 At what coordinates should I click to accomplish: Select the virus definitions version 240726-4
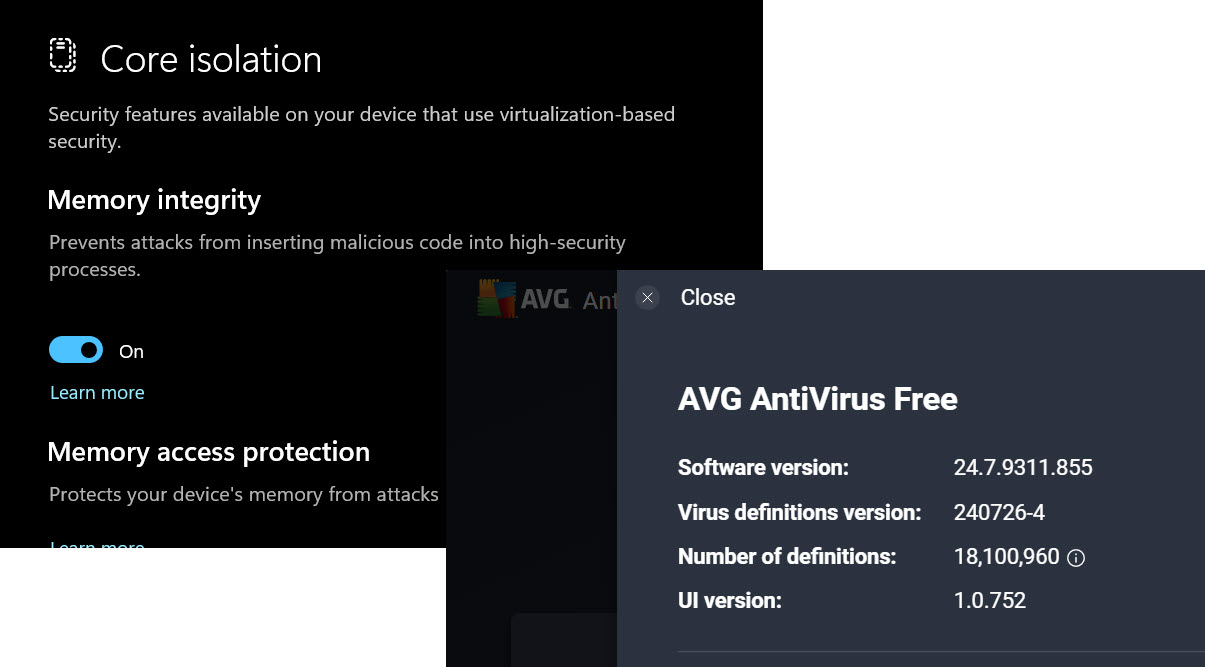click(x=999, y=513)
